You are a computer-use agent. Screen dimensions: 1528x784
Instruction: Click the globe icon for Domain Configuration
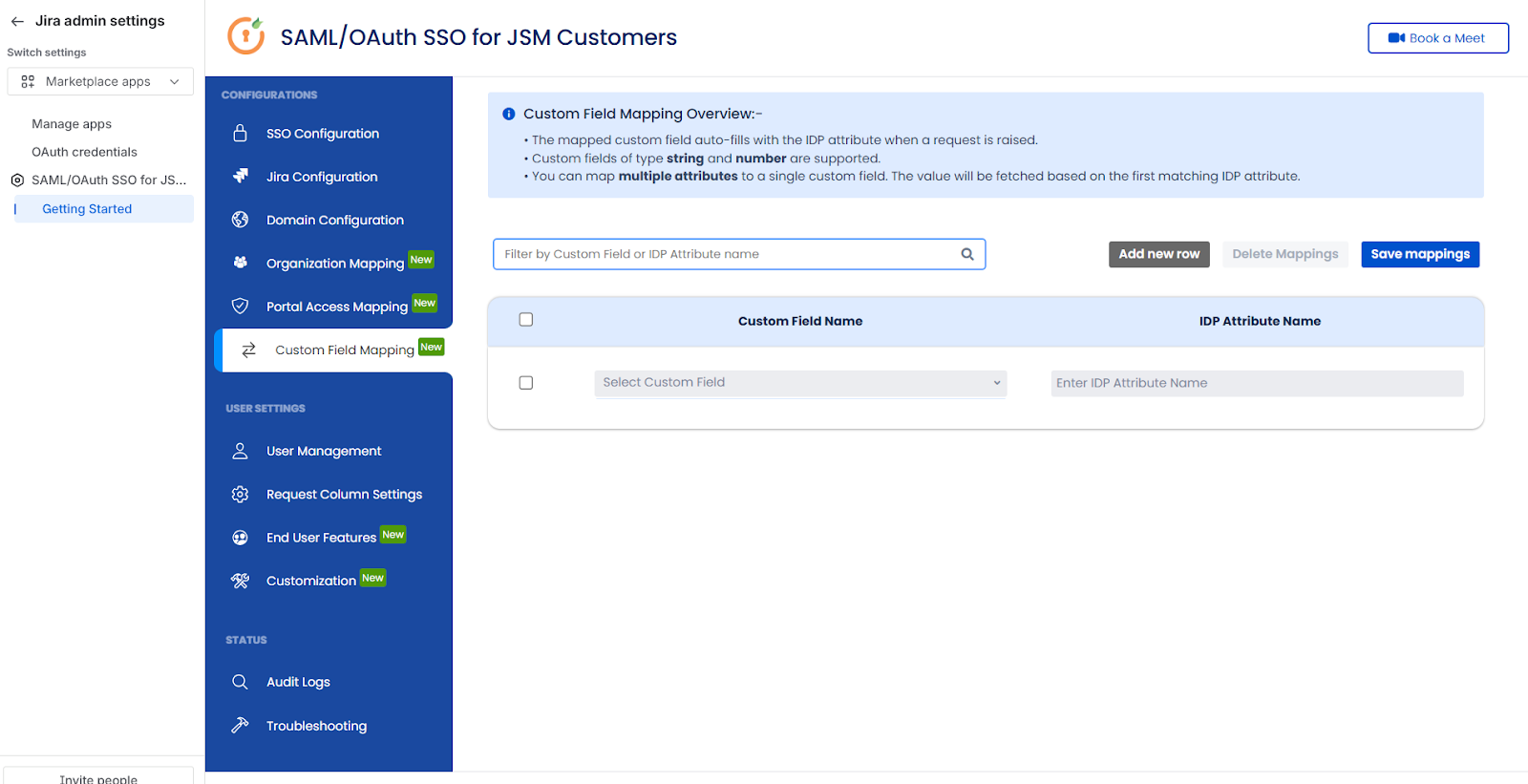point(240,220)
